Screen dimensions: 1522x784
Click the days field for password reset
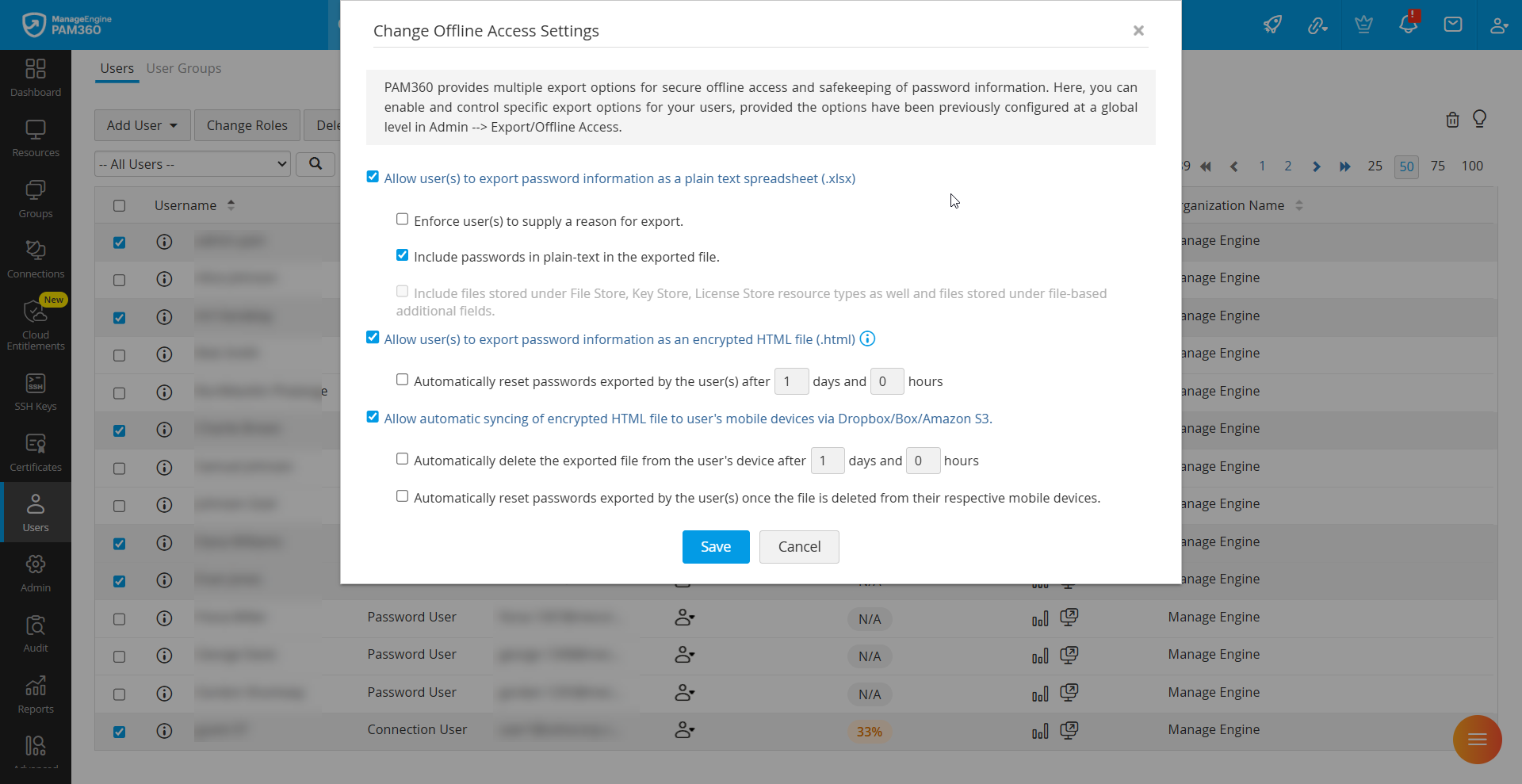[790, 381]
